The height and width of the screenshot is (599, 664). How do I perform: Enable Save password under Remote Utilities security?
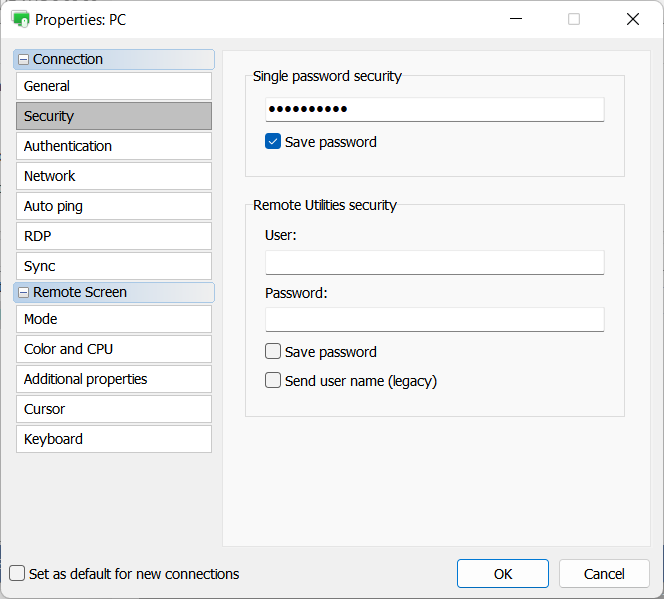[x=273, y=352]
